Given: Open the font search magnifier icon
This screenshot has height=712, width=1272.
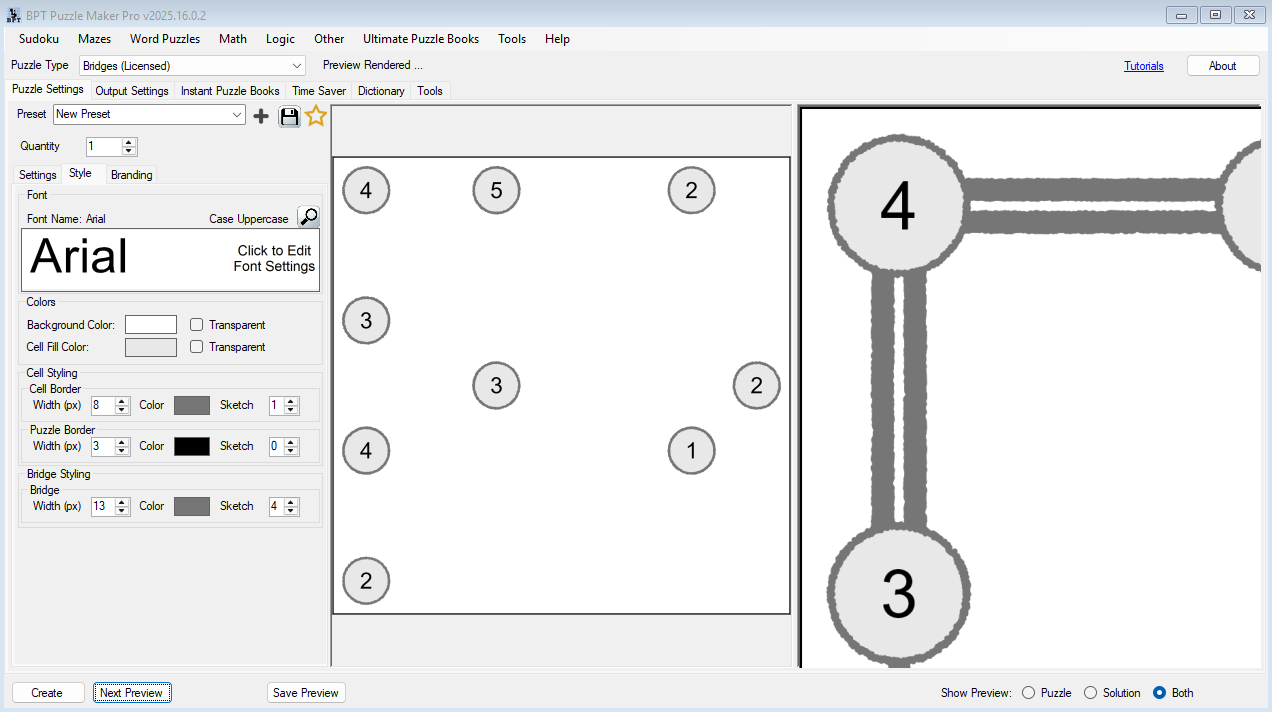Looking at the screenshot, I should (308, 216).
